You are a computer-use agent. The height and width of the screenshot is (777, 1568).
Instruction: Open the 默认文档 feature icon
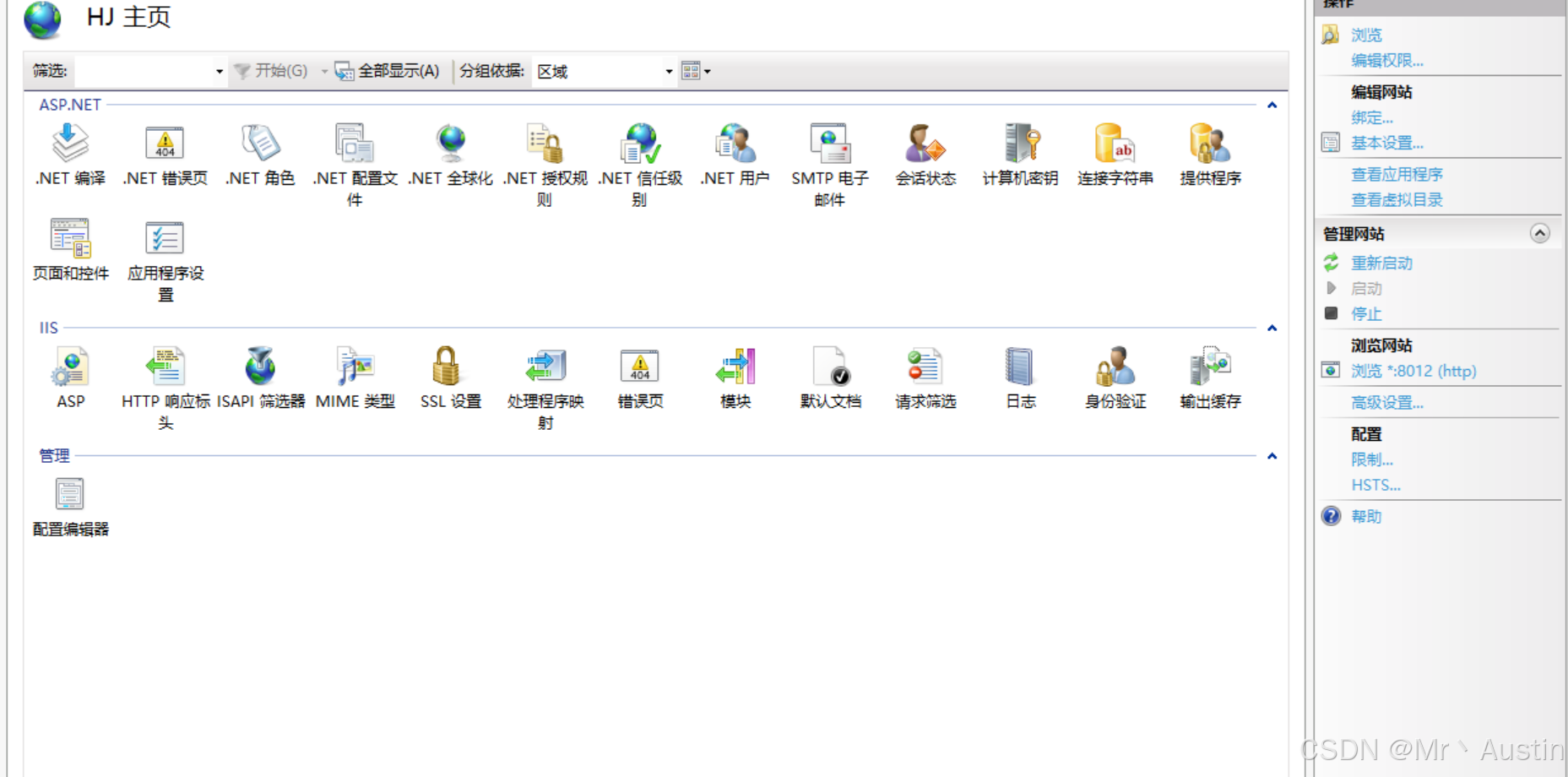click(831, 367)
